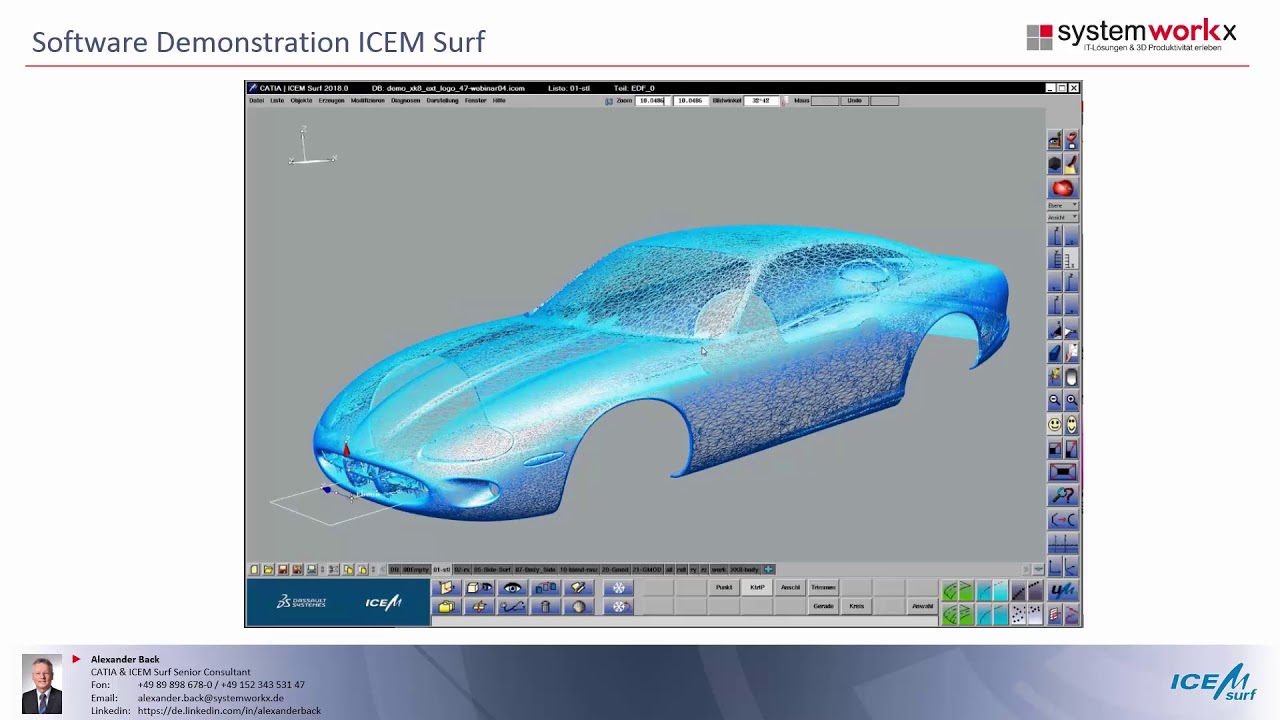Open the Diagnosen menu
Image resolution: width=1280 pixels, height=720 pixels.
pyautogui.click(x=405, y=100)
